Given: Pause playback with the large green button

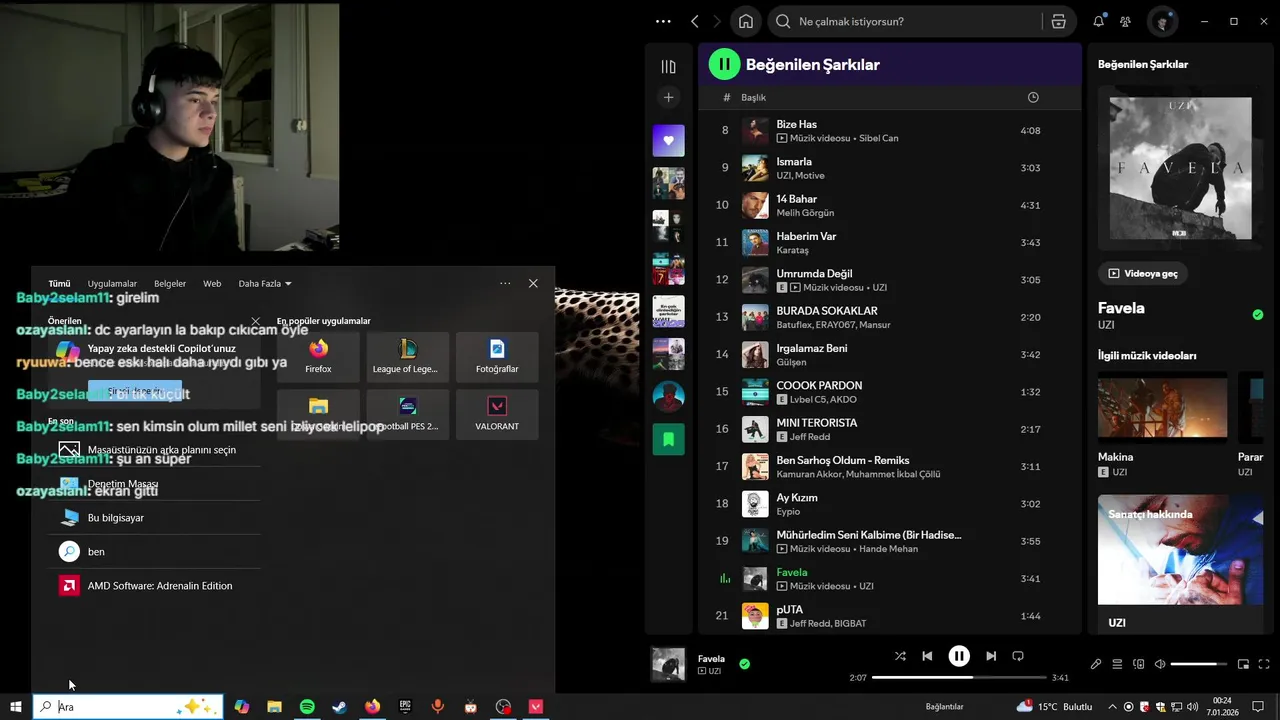Looking at the screenshot, I should tap(724, 64).
